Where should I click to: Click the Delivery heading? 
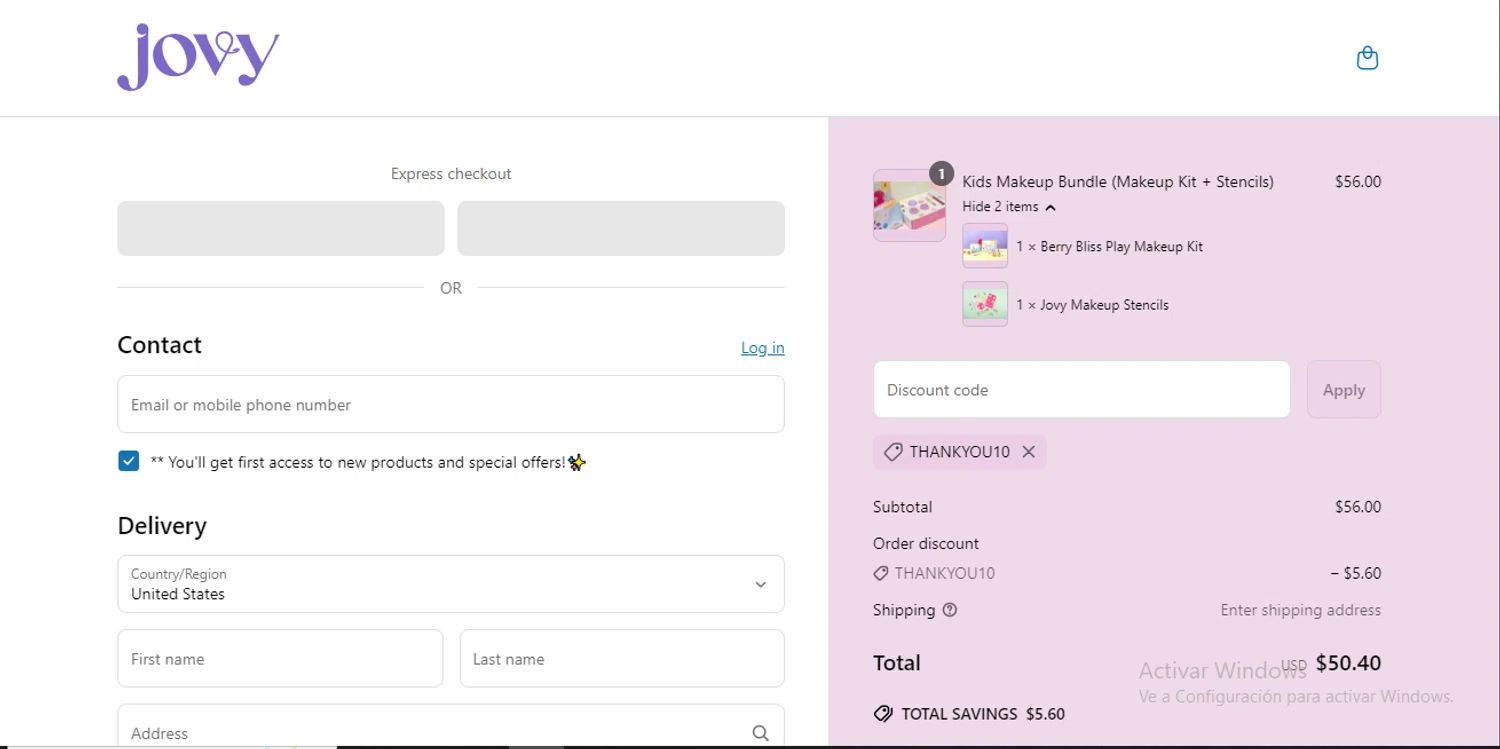tap(162, 526)
